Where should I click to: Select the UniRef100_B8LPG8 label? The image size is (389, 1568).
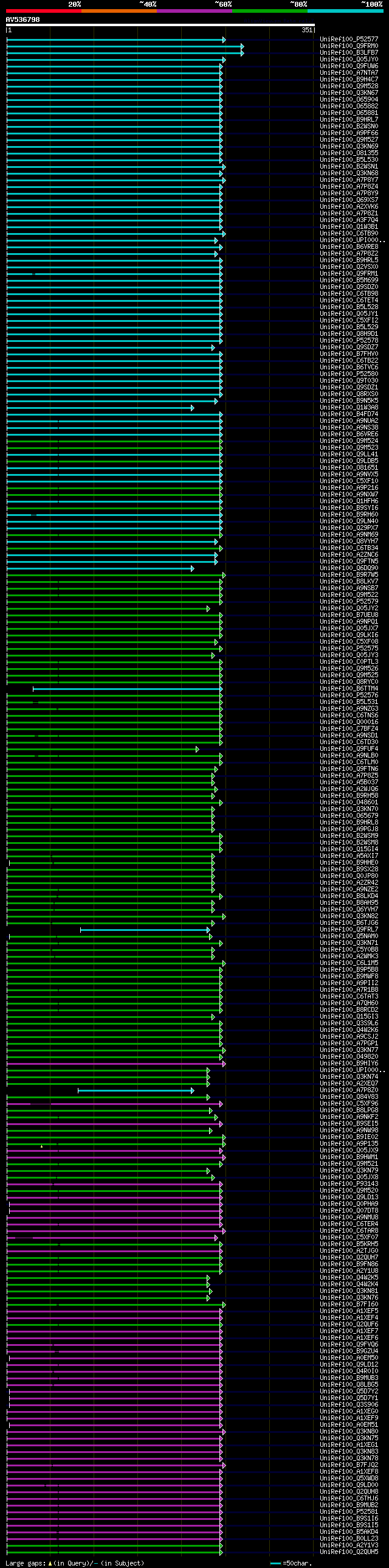(349, 1110)
